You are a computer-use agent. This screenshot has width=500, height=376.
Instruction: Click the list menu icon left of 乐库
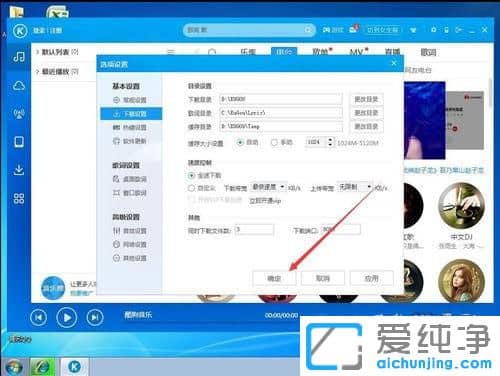171,52
